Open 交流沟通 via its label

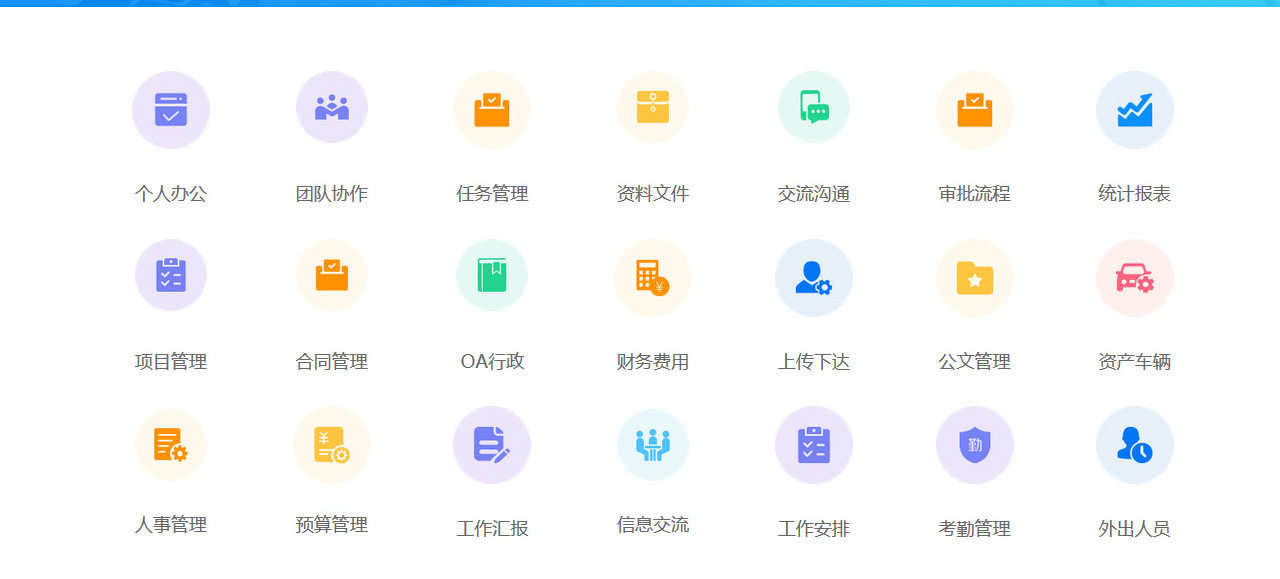[x=814, y=194]
